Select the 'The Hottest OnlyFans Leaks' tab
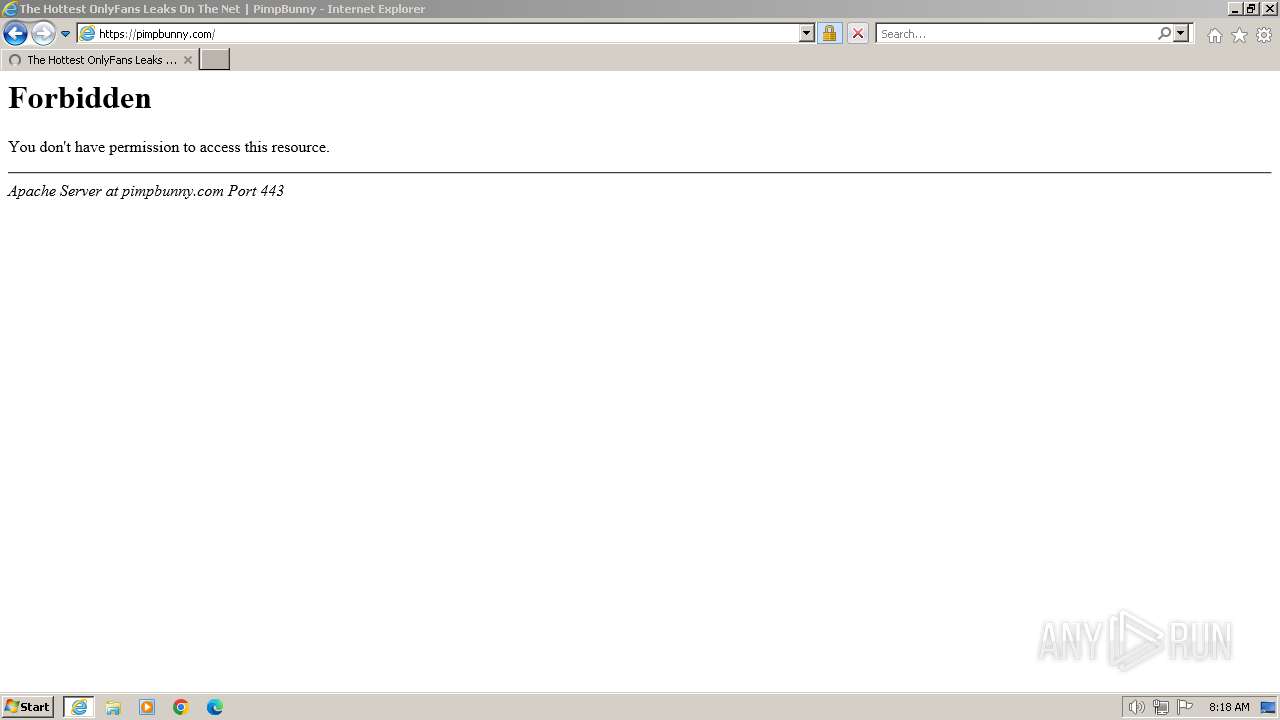Viewport: 1280px width, 720px height. 100,60
